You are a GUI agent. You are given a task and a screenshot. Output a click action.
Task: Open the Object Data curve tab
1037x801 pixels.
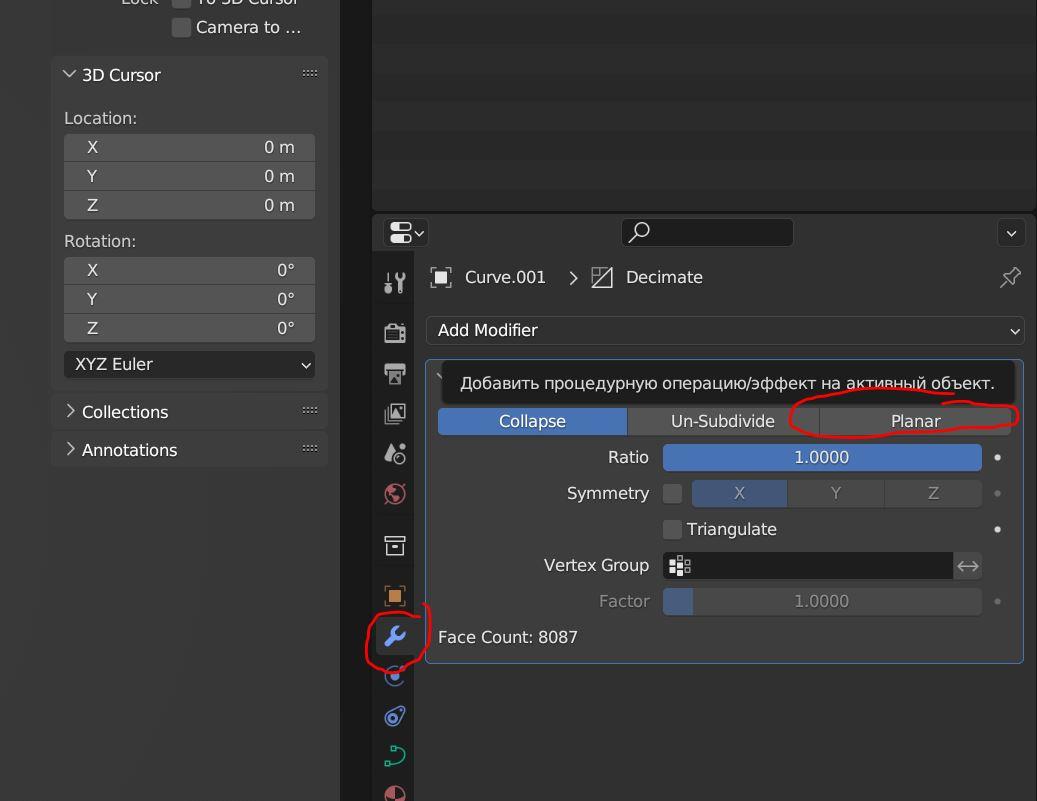395,756
